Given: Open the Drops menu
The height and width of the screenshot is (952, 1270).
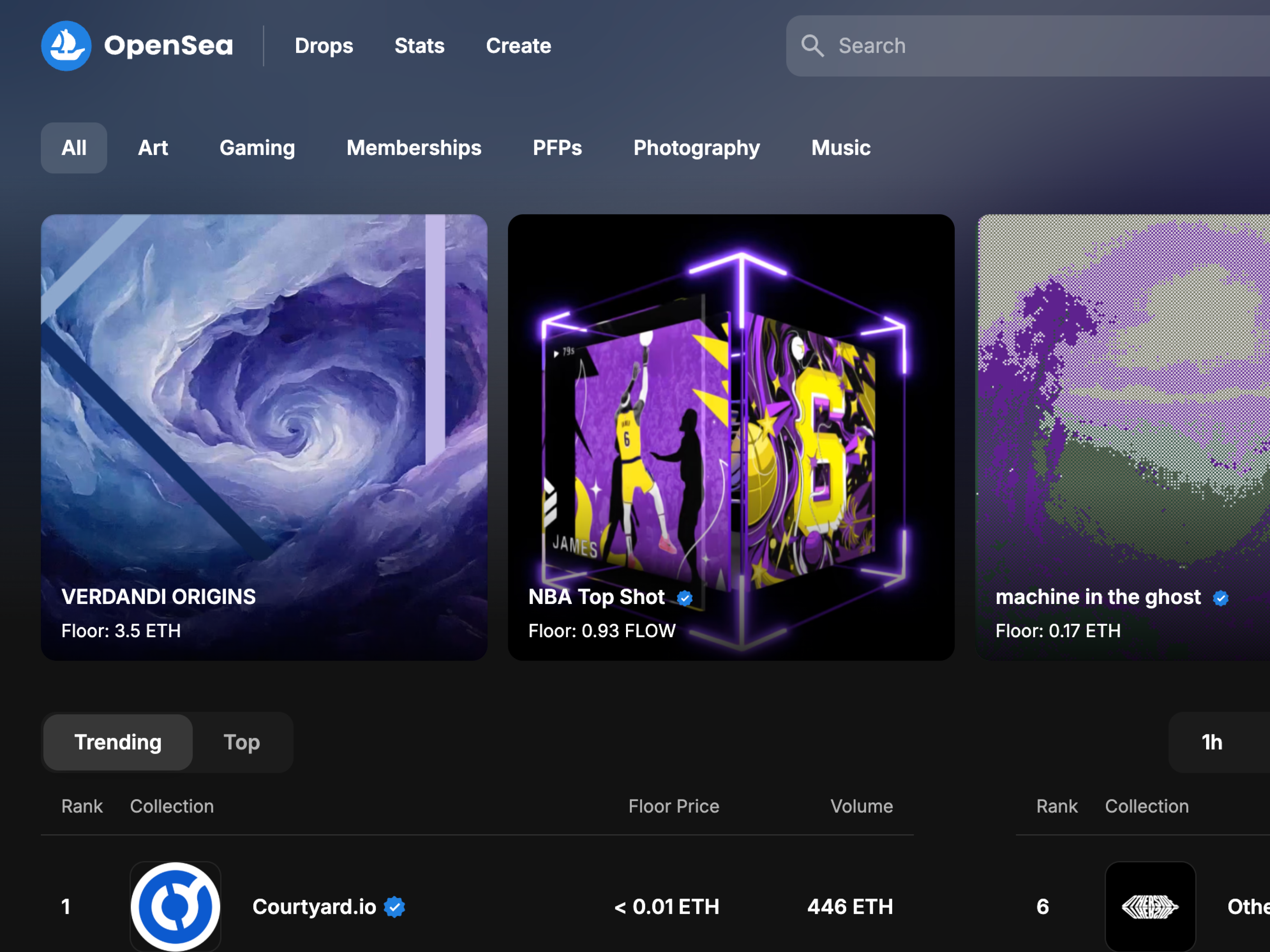Looking at the screenshot, I should pyautogui.click(x=324, y=46).
